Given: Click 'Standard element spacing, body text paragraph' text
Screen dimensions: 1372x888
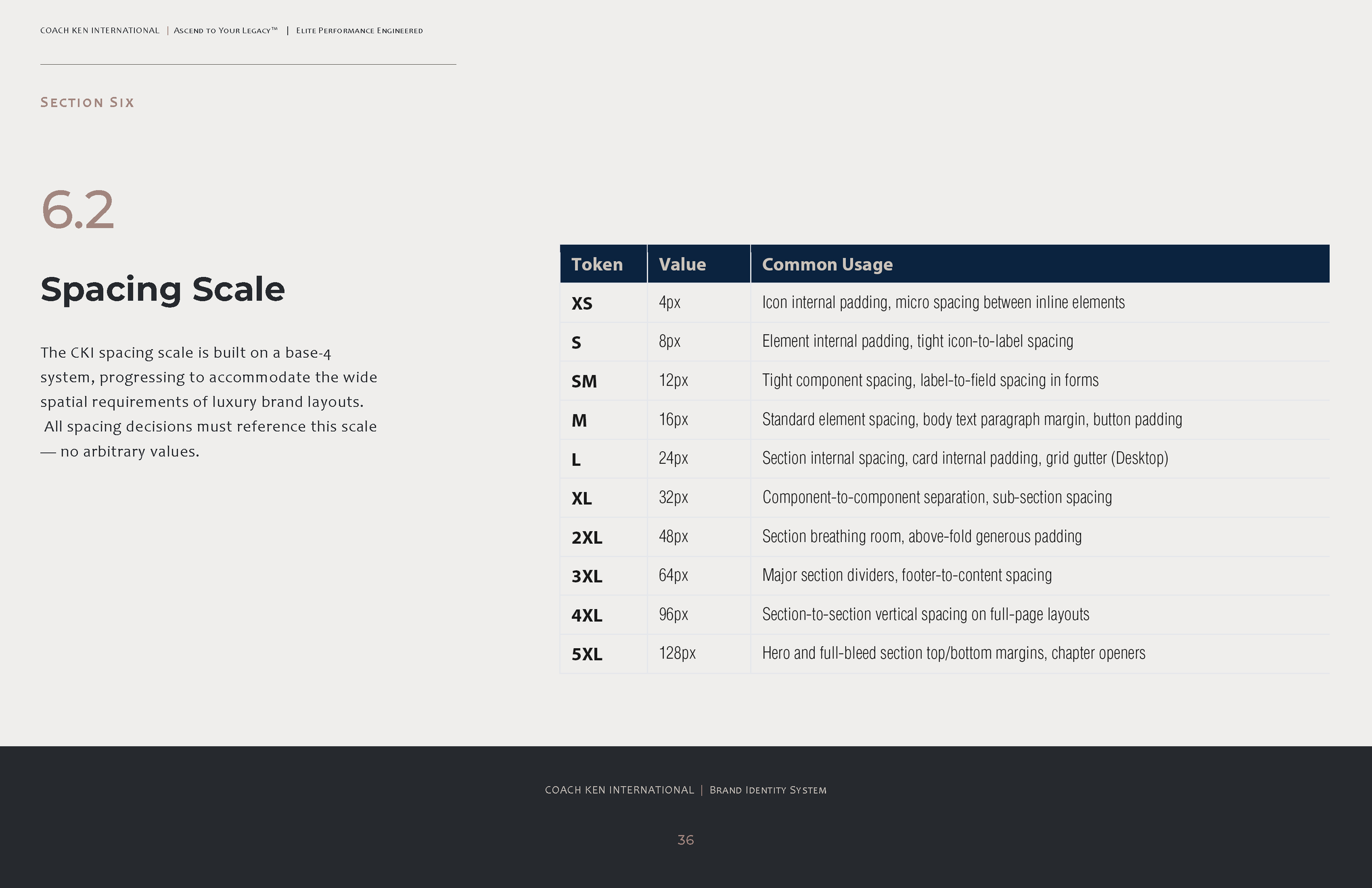Looking at the screenshot, I should click(x=972, y=419).
